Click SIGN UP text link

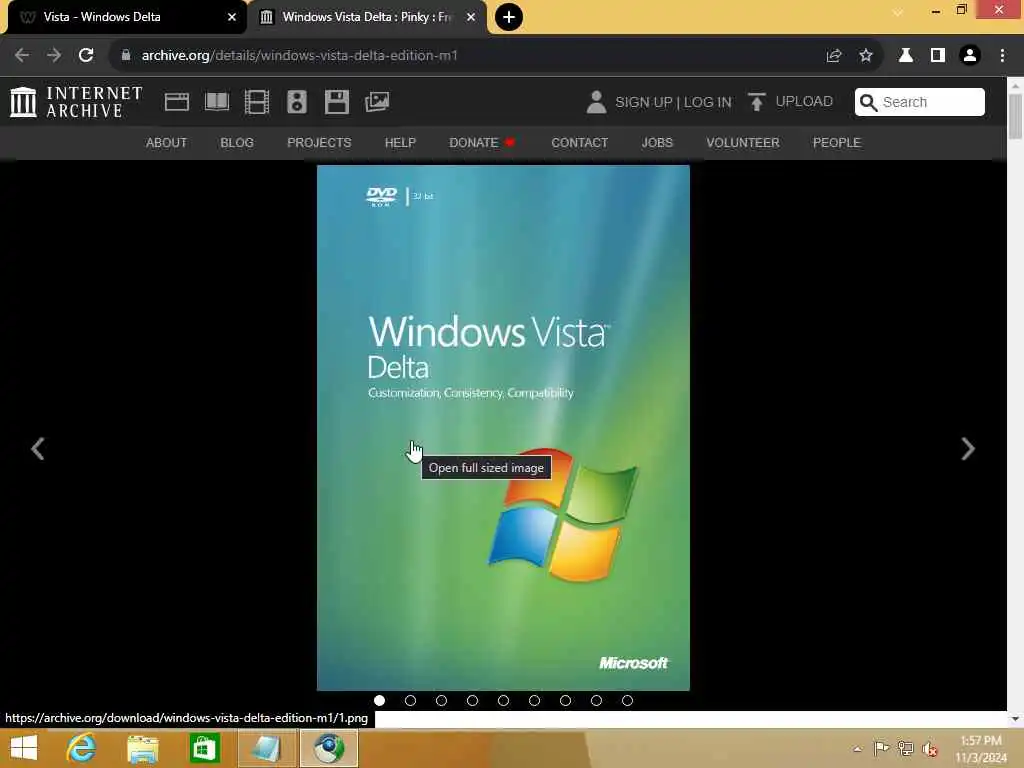pos(643,103)
